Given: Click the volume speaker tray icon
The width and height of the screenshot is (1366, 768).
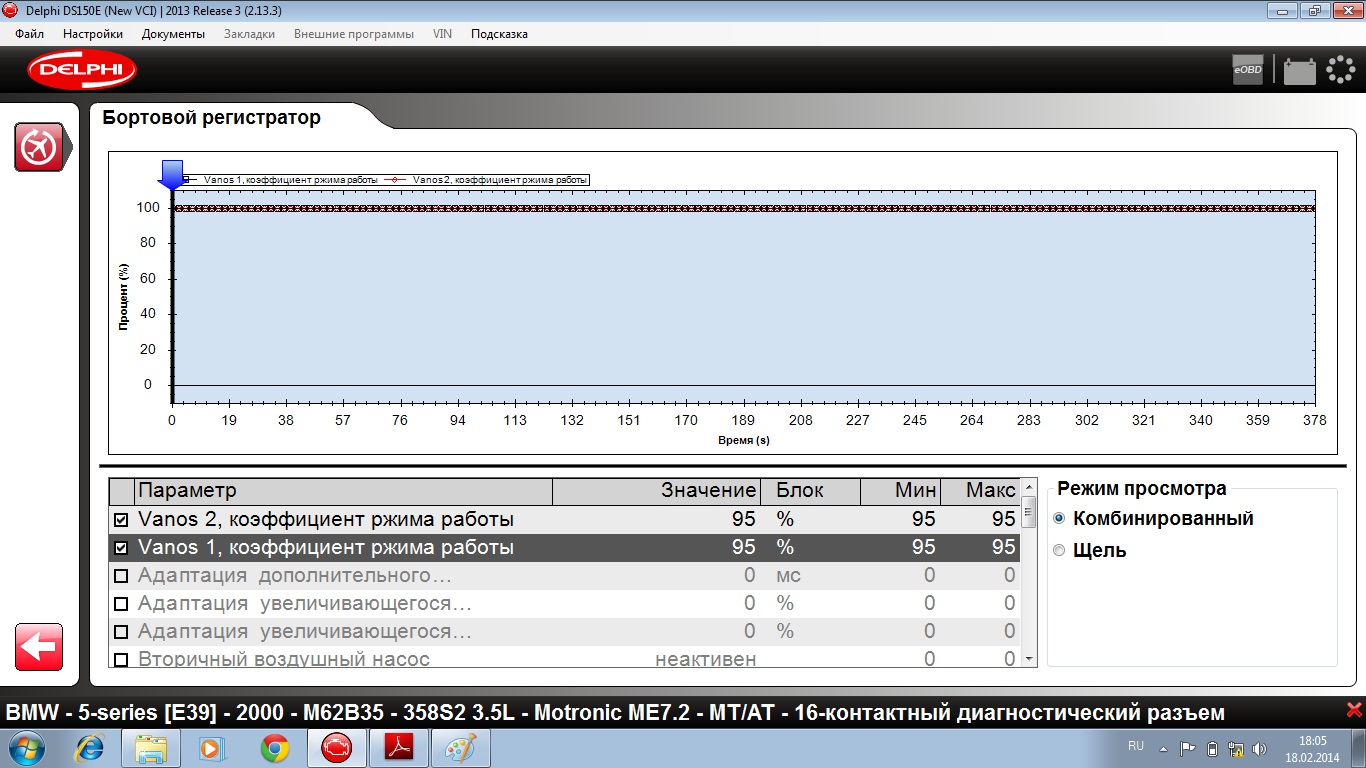Looking at the screenshot, I should point(1260,748).
